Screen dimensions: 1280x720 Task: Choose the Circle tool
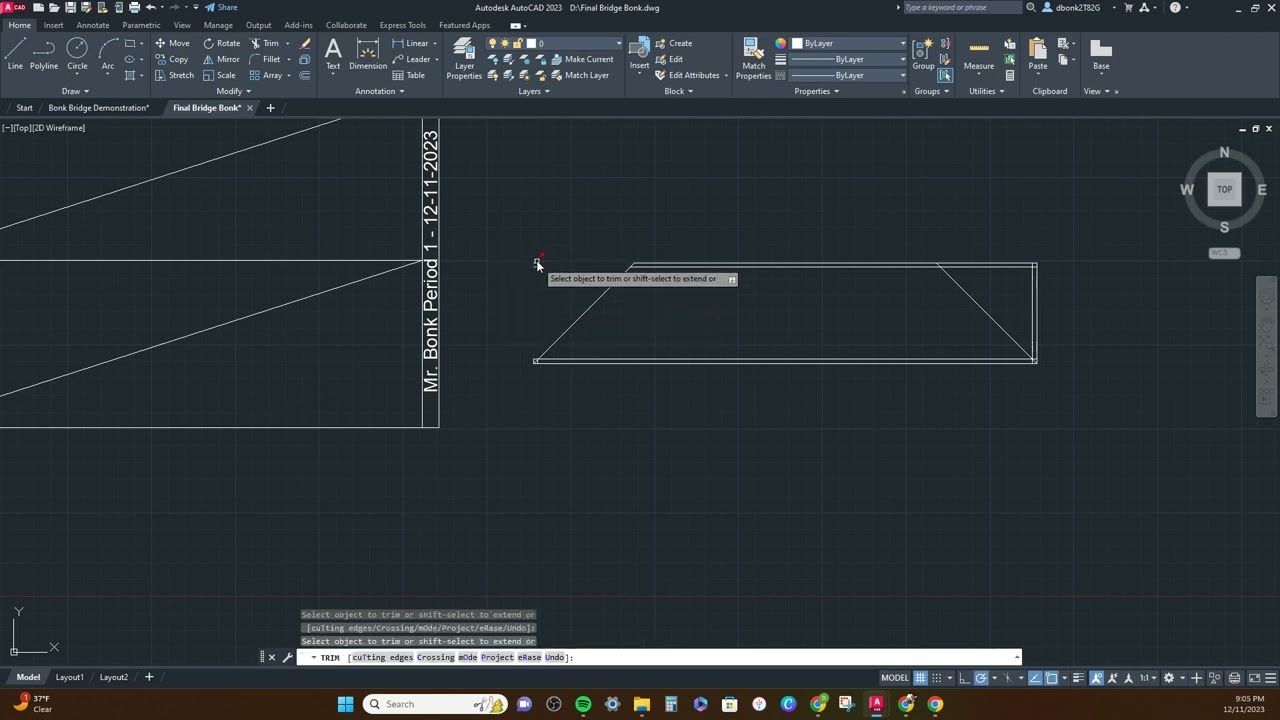(x=77, y=54)
